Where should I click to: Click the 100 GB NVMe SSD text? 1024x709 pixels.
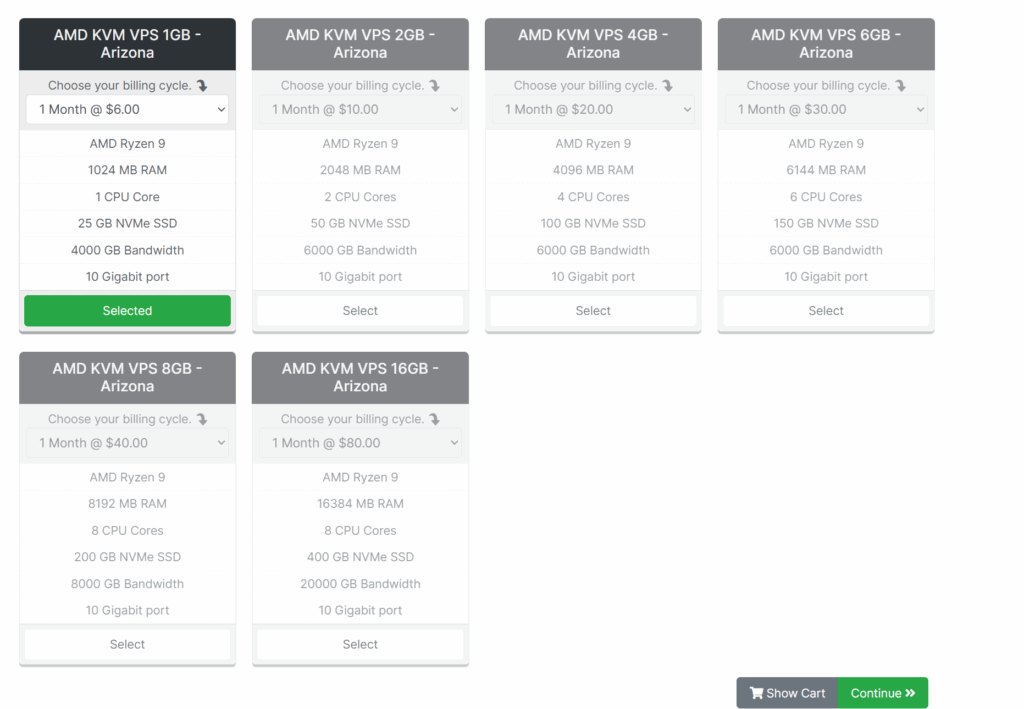pyautogui.click(x=593, y=223)
